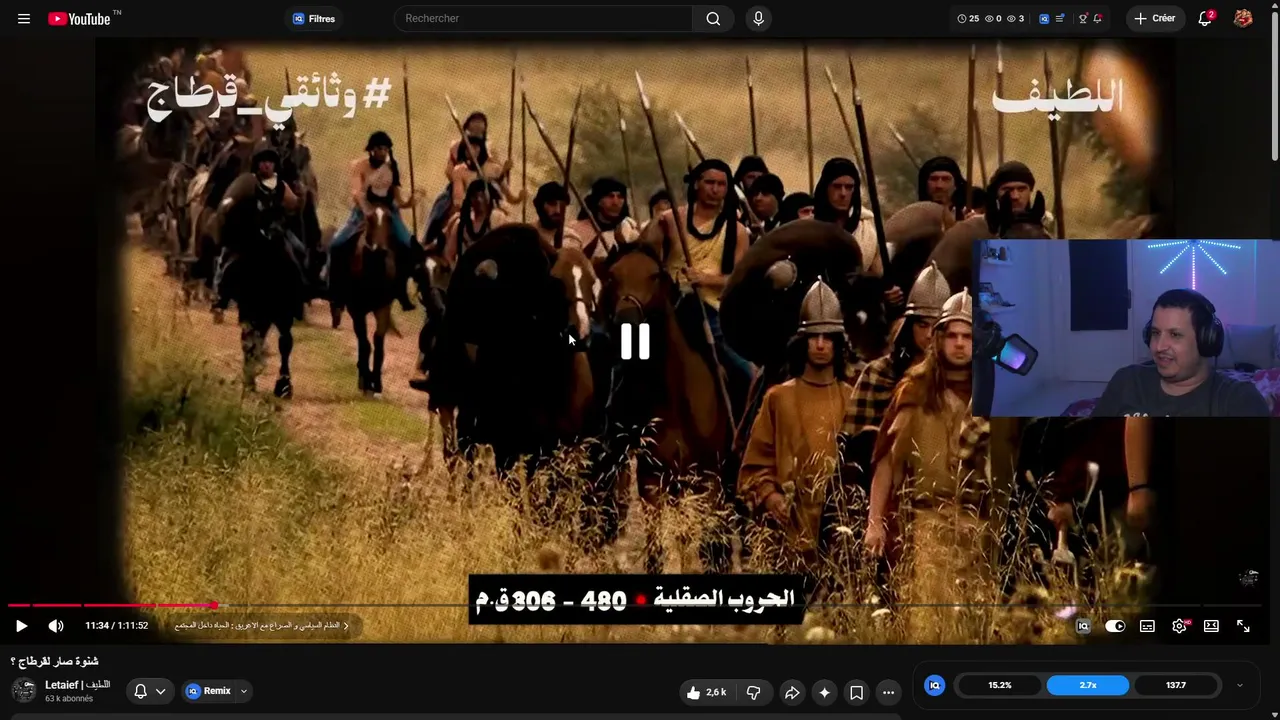Click the video title شنوة صار لقرطاج
1280x720 pixels.
pos(54,661)
